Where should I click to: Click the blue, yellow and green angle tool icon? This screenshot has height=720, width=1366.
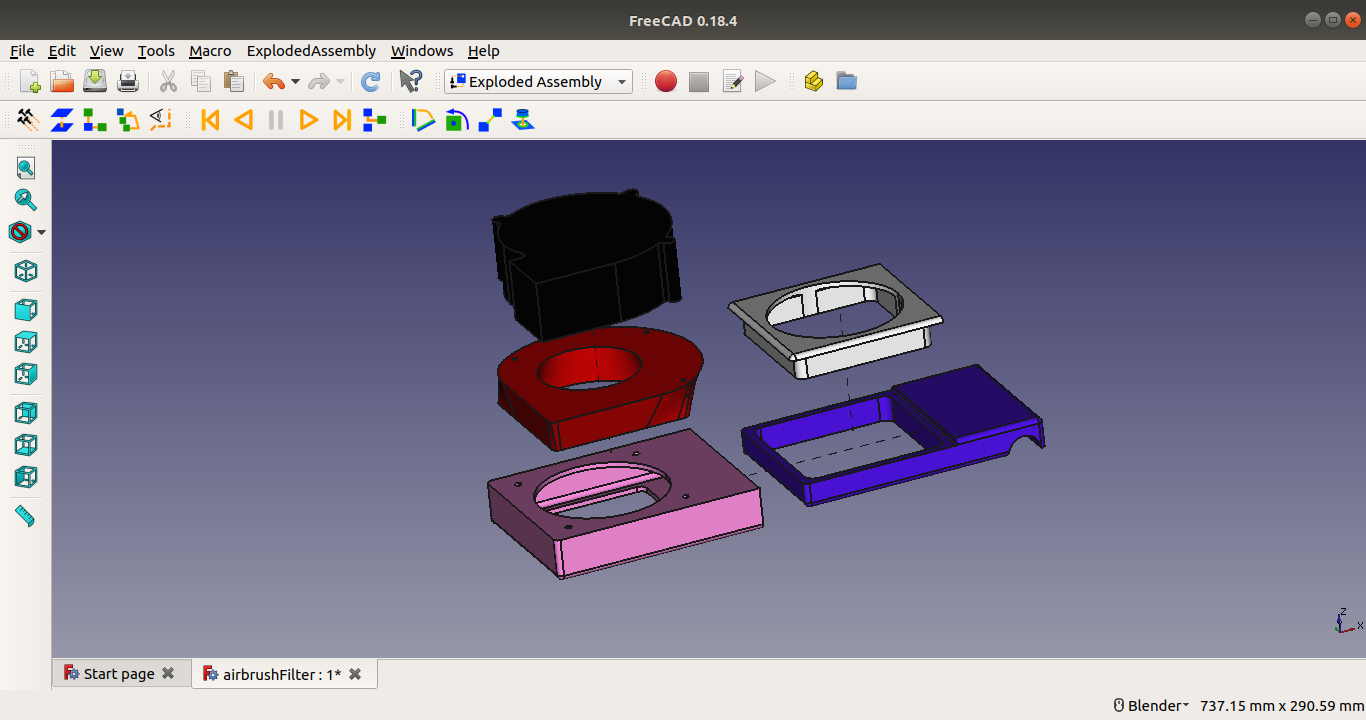coord(424,120)
